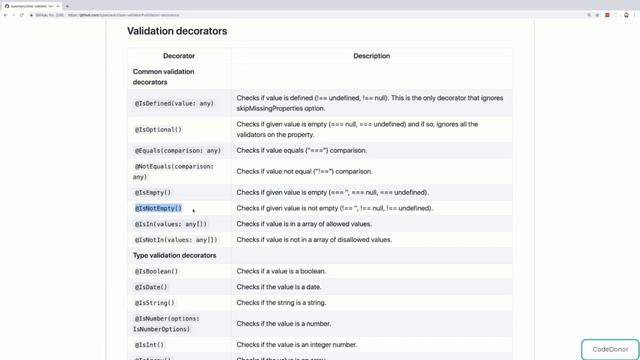640x360 pixels.
Task: Click the "Decorator" column header
Action: coord(179,56)
